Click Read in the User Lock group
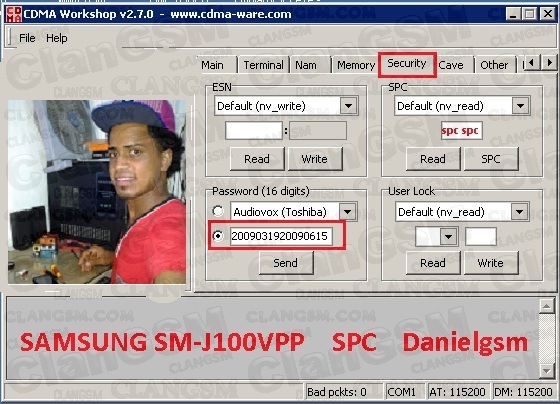The height and width of the screenshot is (404, 560). 433,263
